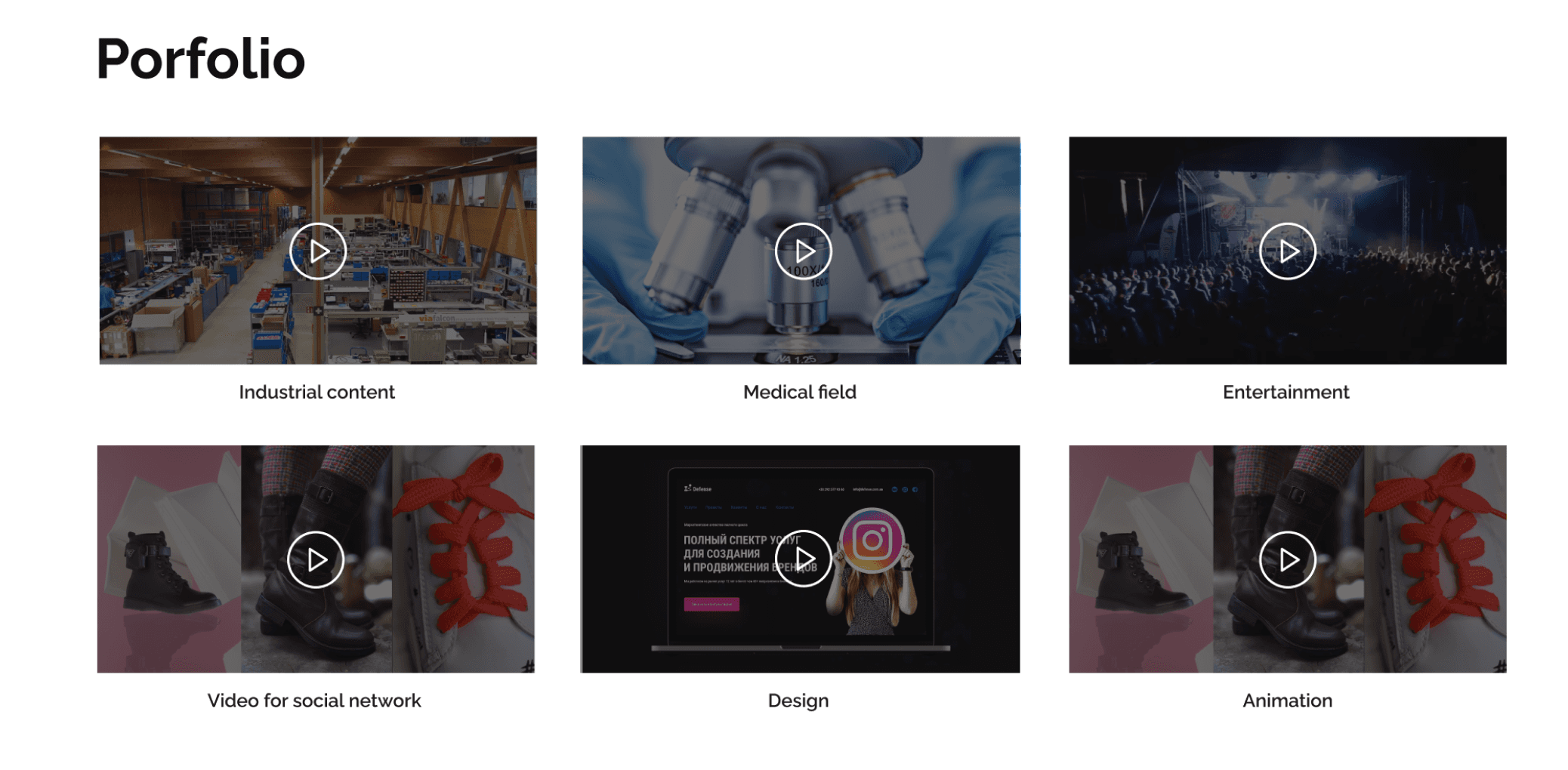Open the Entertainment label
Image resolution: width=1568 pixels, height=770 pixels.
[x=1286, y=392]
